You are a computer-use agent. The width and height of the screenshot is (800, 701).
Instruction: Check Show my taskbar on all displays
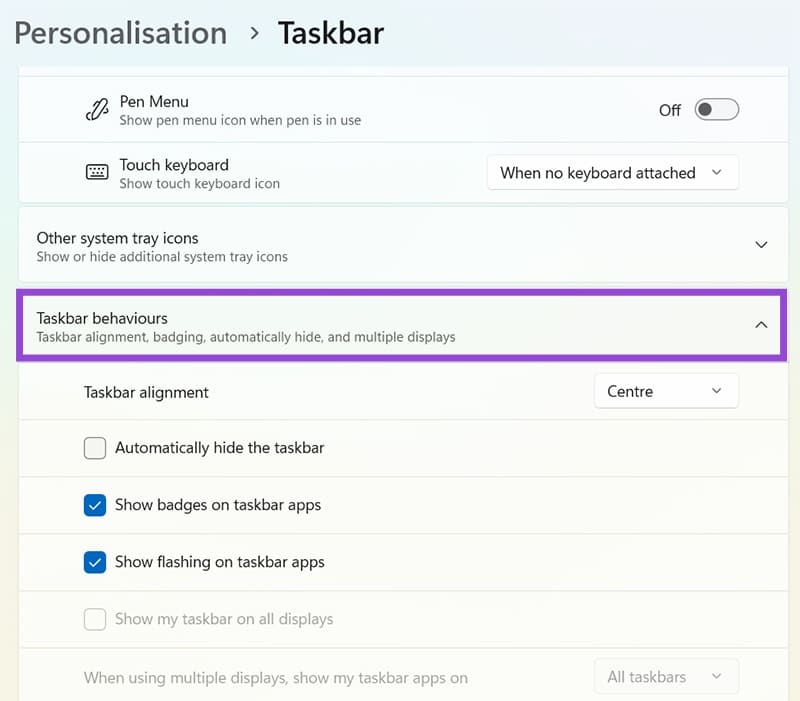(x=95, y=619)
